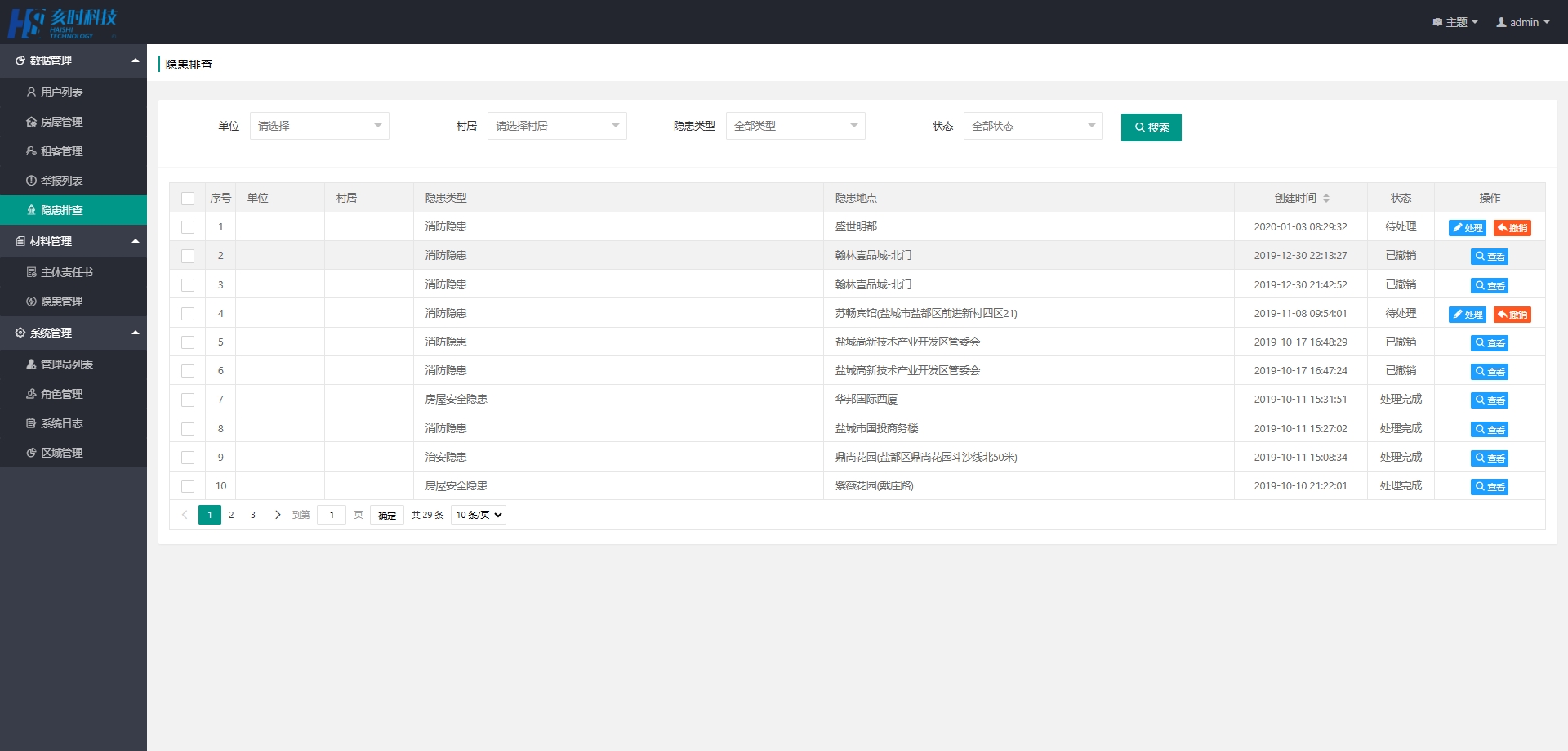1568x751 pixels.
Task: Click the system log icon in sidebar
Action: click(31, 423)
